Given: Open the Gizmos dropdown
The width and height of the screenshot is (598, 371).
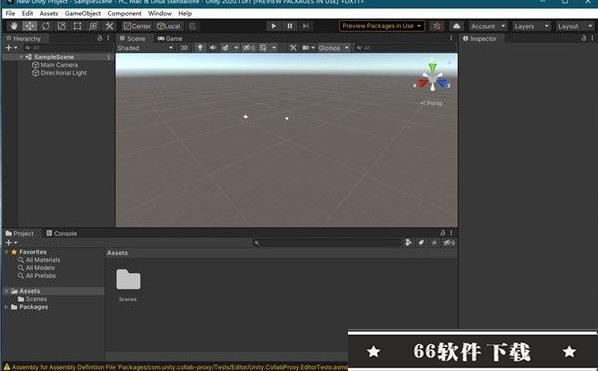Looking at the screenshot, I should (334, 48).
